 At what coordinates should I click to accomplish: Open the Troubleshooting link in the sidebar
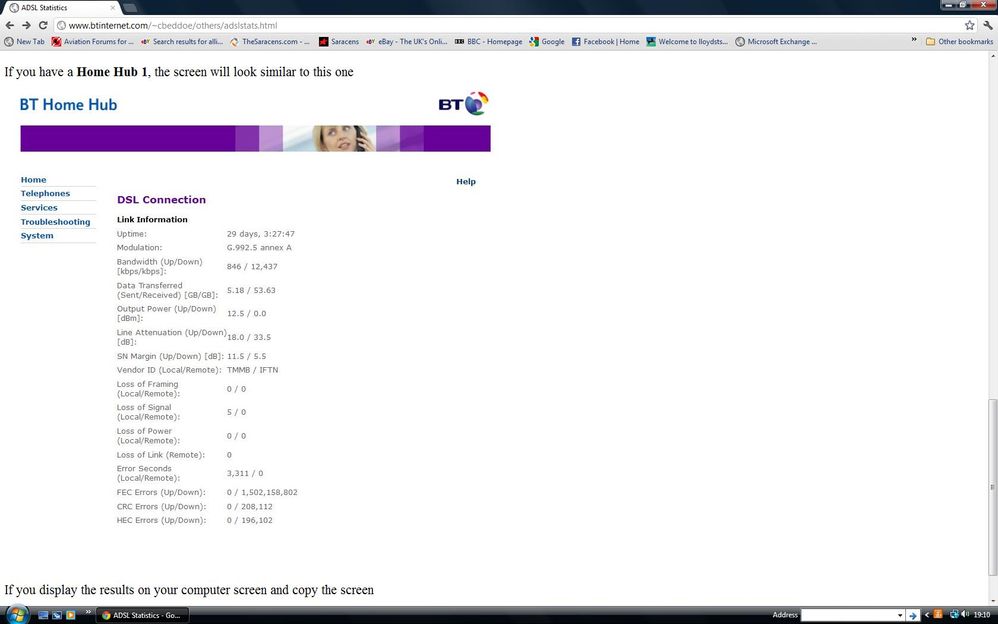pyautogui.click(x=55, y=222)
